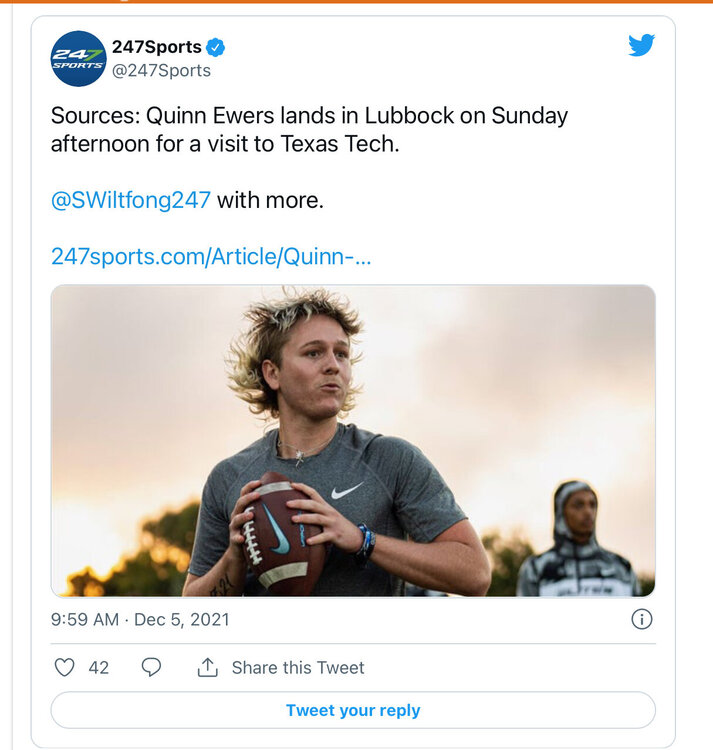Click the share arrow icon

tap(208, 667)
